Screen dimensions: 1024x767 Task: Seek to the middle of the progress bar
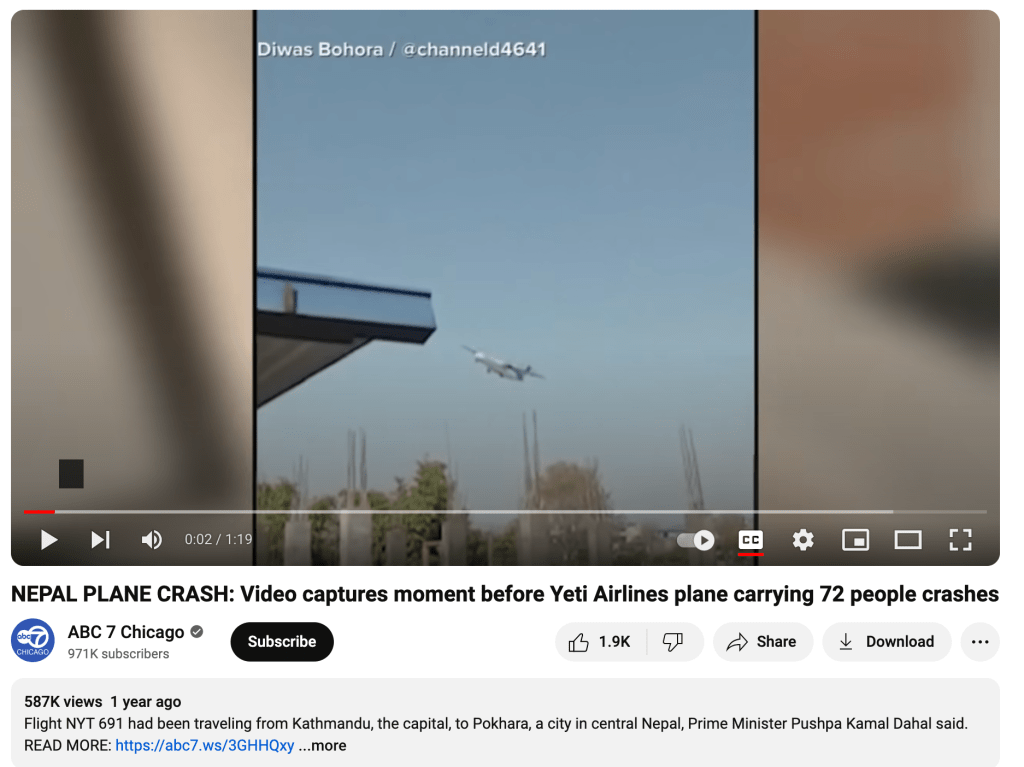click(x=505, y=512)
